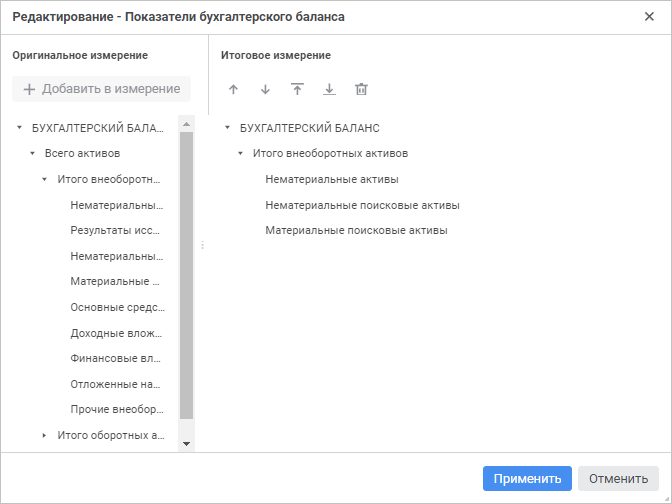Screen dimensions: 672x504
Task: Collapse Итого внеоборотных активов in resulting dimension
Action: click(x=240, y=154)
